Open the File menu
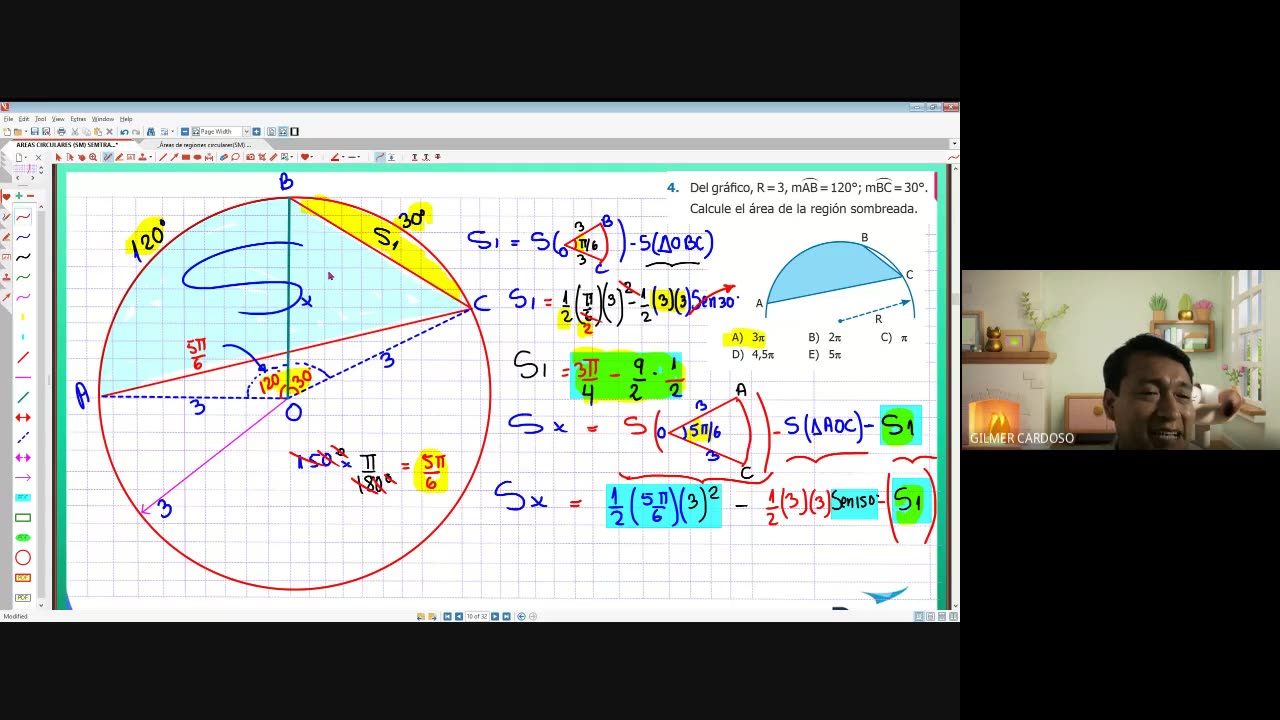This screenshot has width=1280, height=720. coord(8,119)
